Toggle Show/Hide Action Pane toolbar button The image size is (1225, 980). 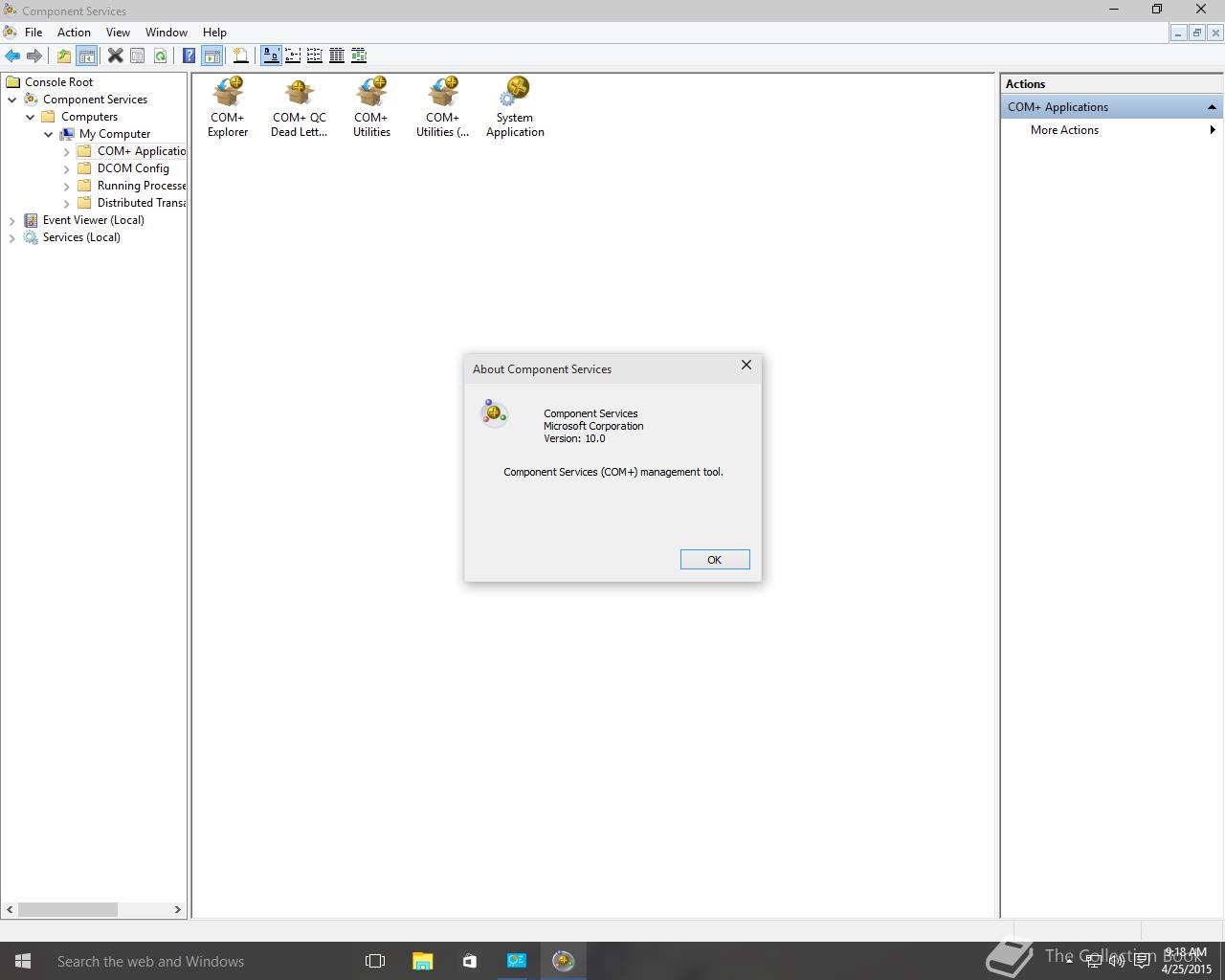(x=212, y=56)
